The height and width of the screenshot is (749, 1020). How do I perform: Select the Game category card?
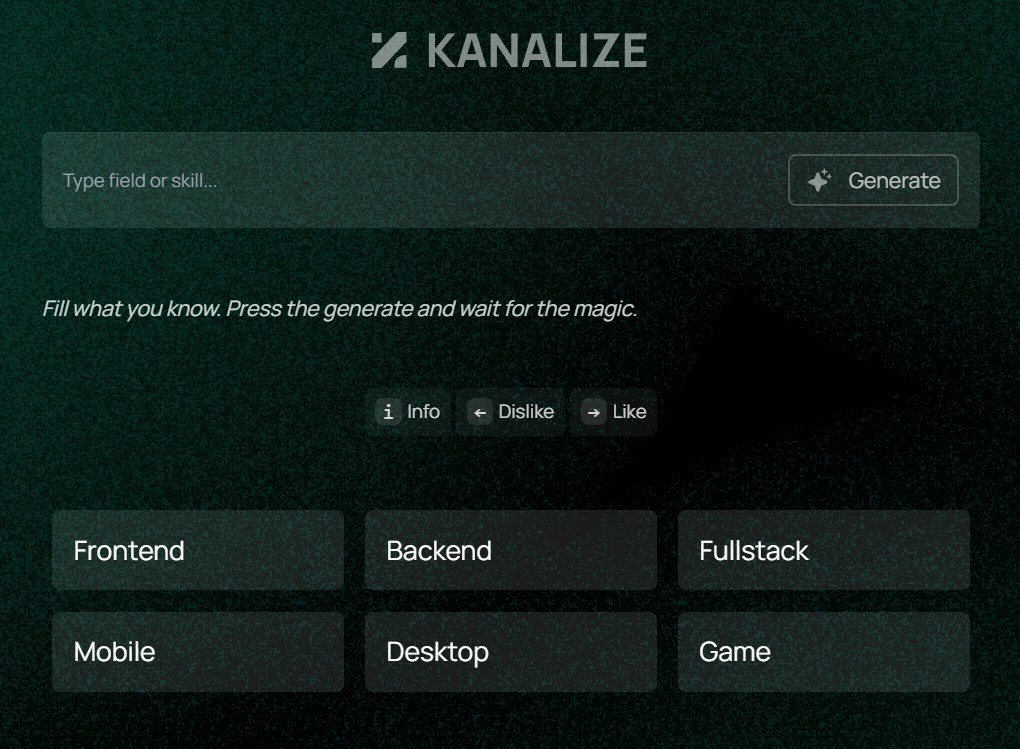pyautogui.click(x=823, y=652)
